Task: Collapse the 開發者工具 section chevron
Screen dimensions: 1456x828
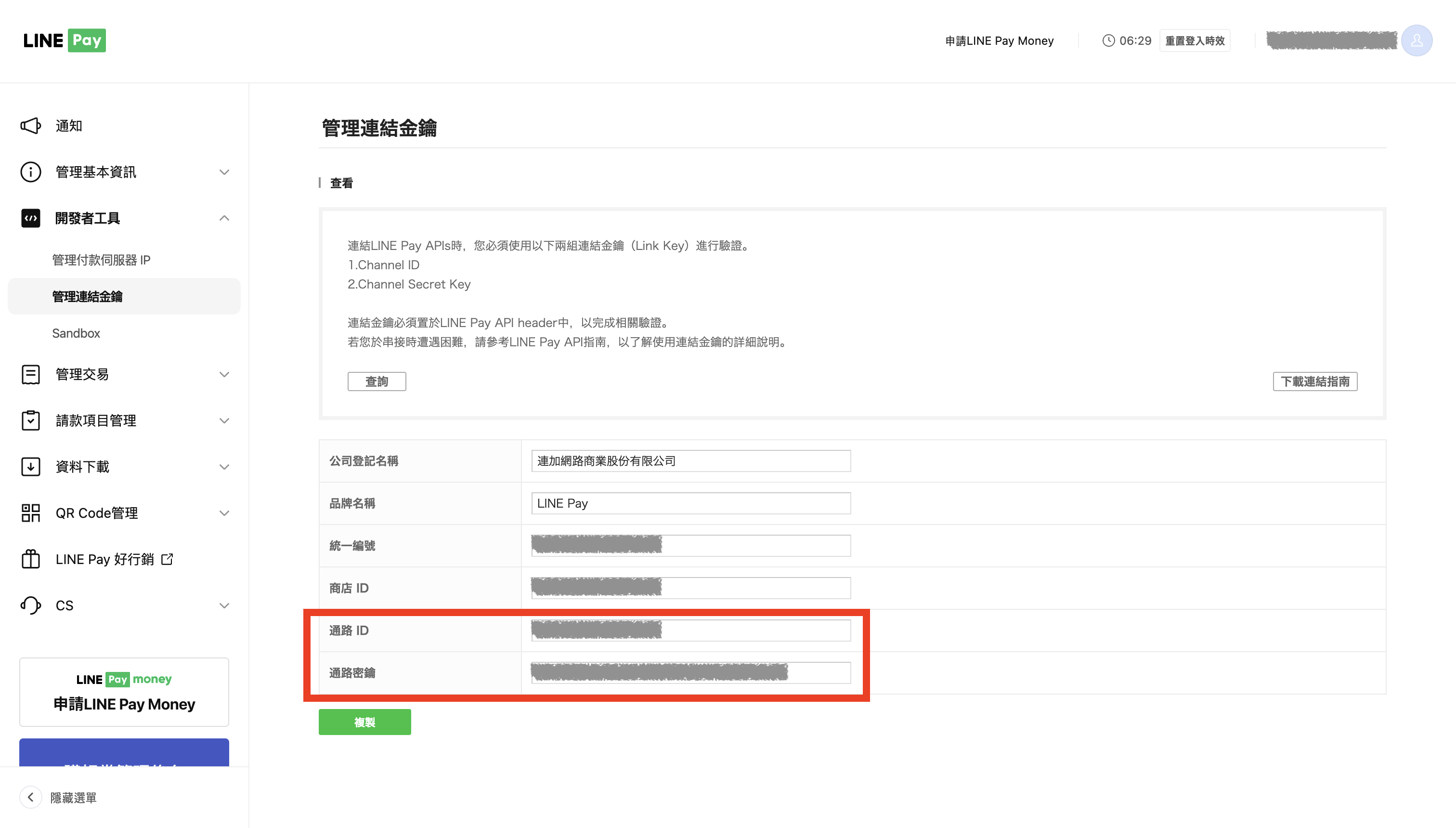Action: tap(224, 218)
